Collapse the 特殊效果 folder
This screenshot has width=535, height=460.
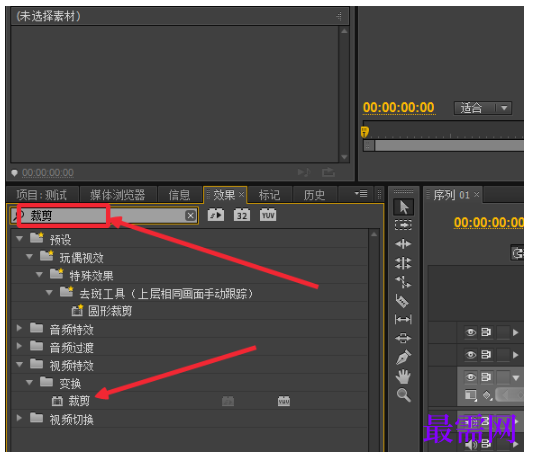[x=39, y=274]
